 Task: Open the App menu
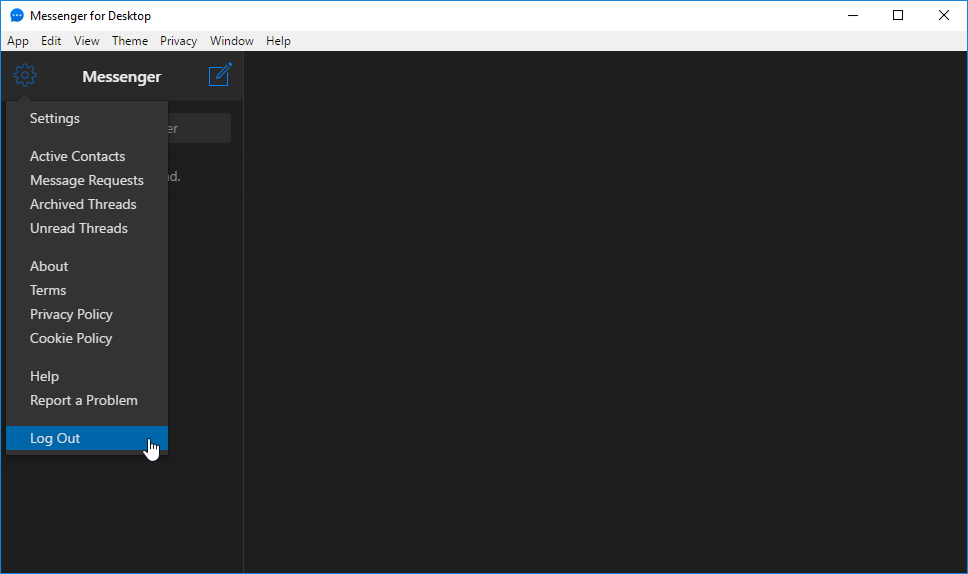pos(18,41)
